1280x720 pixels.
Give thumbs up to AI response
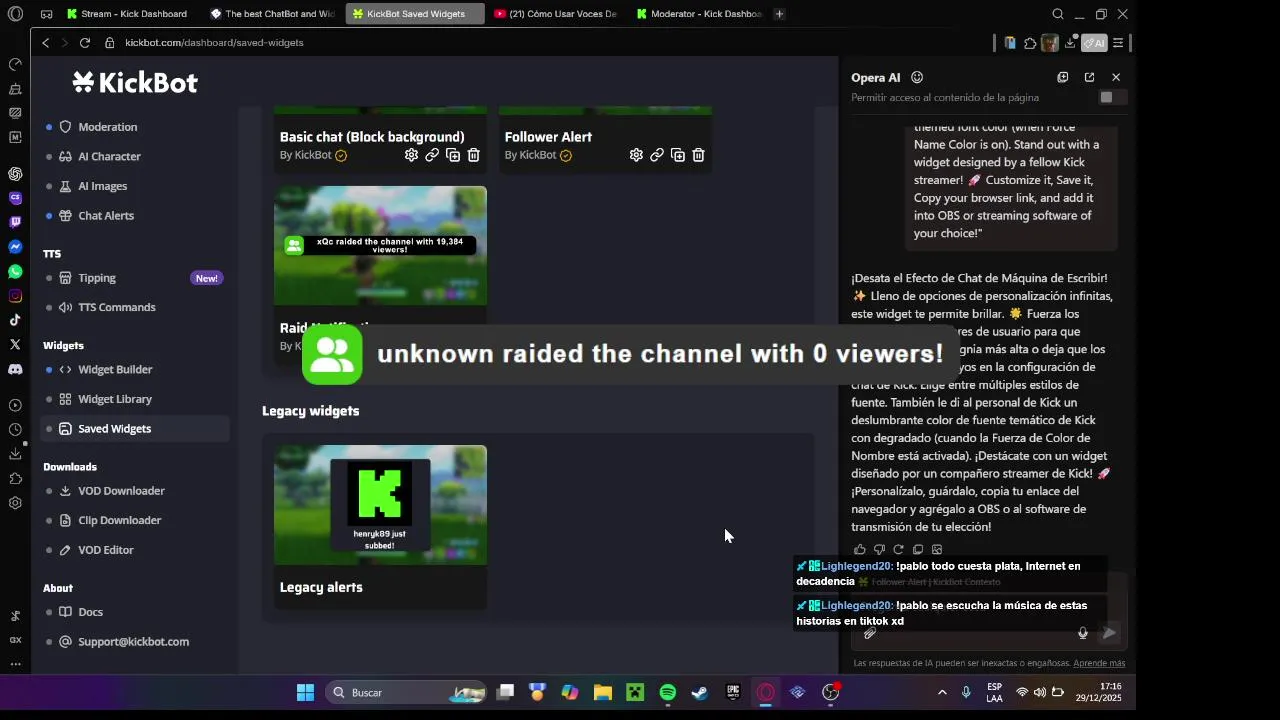click(860, 549)
